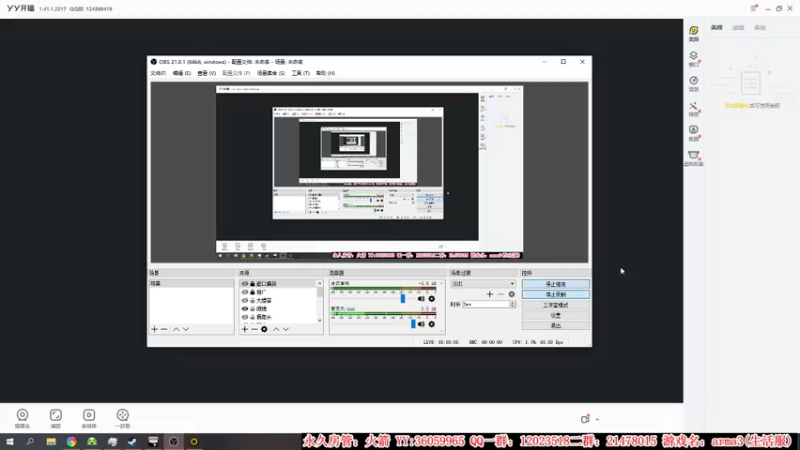Open YY menu icon beside window minimize button
Image resolution: width=800 pixels, height=450 pixels.
[754, 8]
